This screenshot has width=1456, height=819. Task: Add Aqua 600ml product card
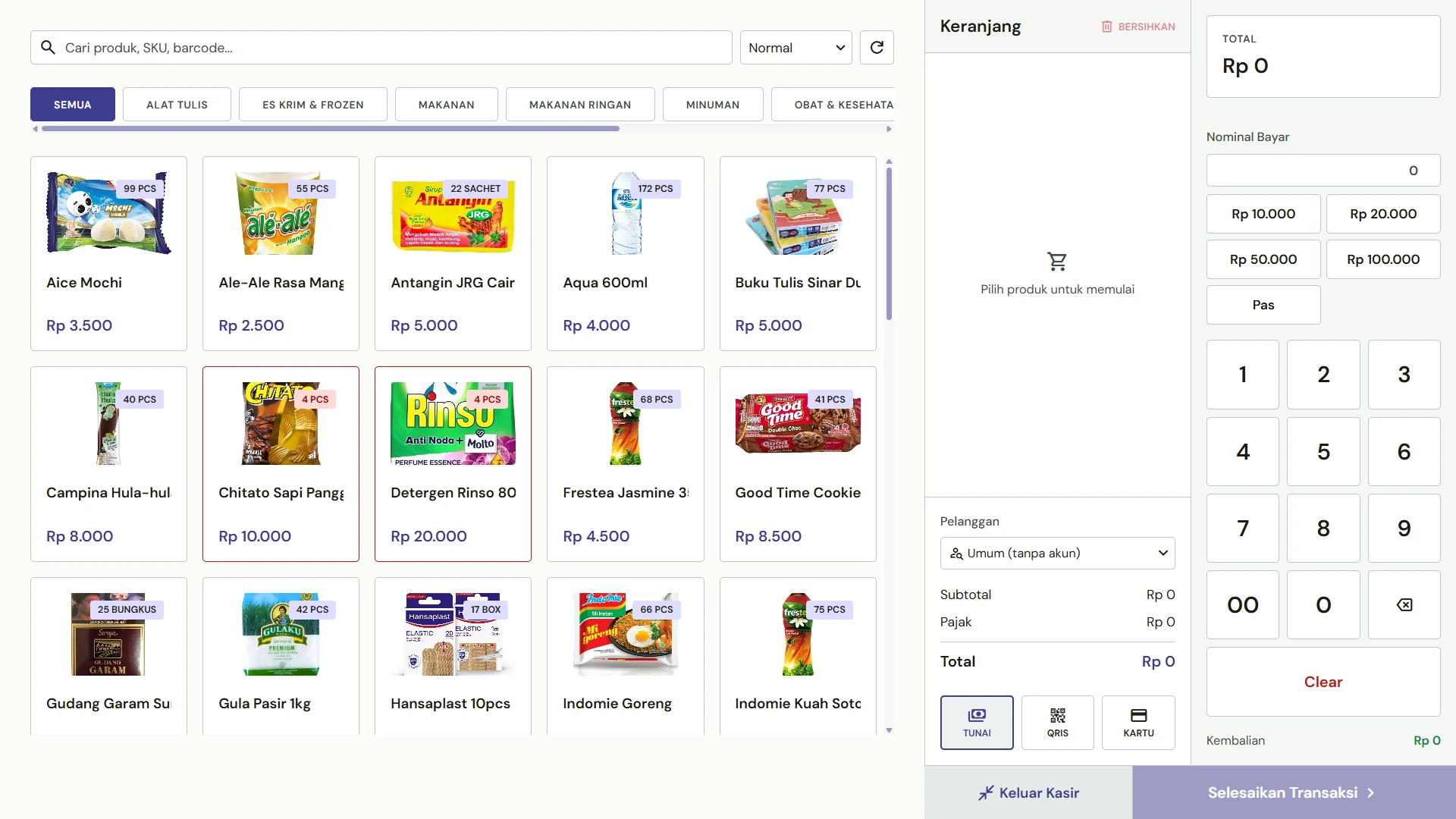(x=625, y=253)
